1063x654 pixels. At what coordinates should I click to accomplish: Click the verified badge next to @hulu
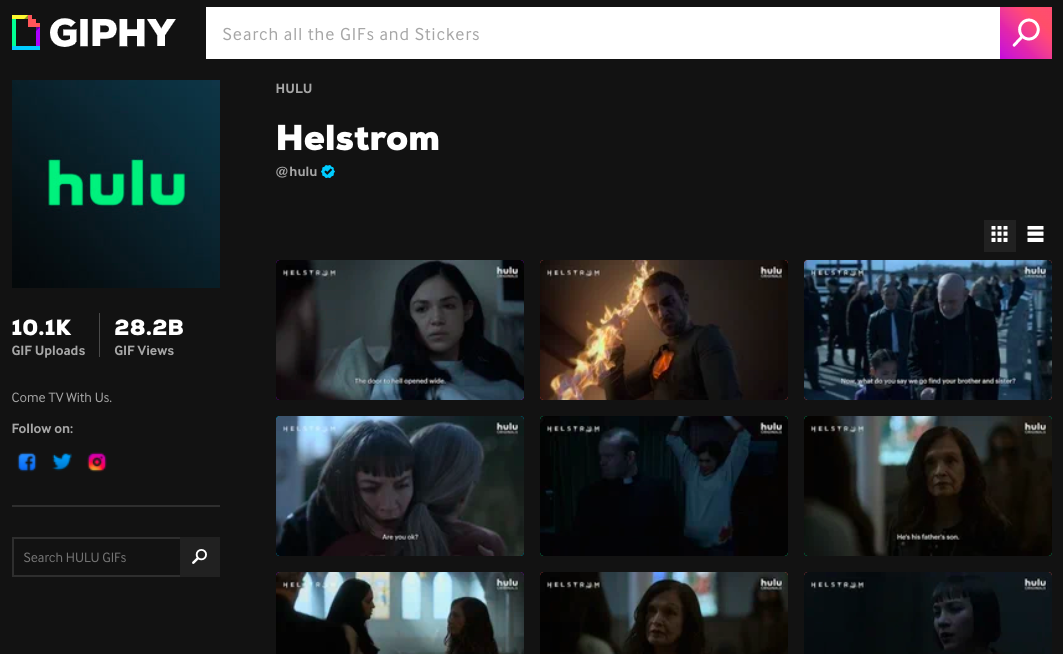[328, 171]
